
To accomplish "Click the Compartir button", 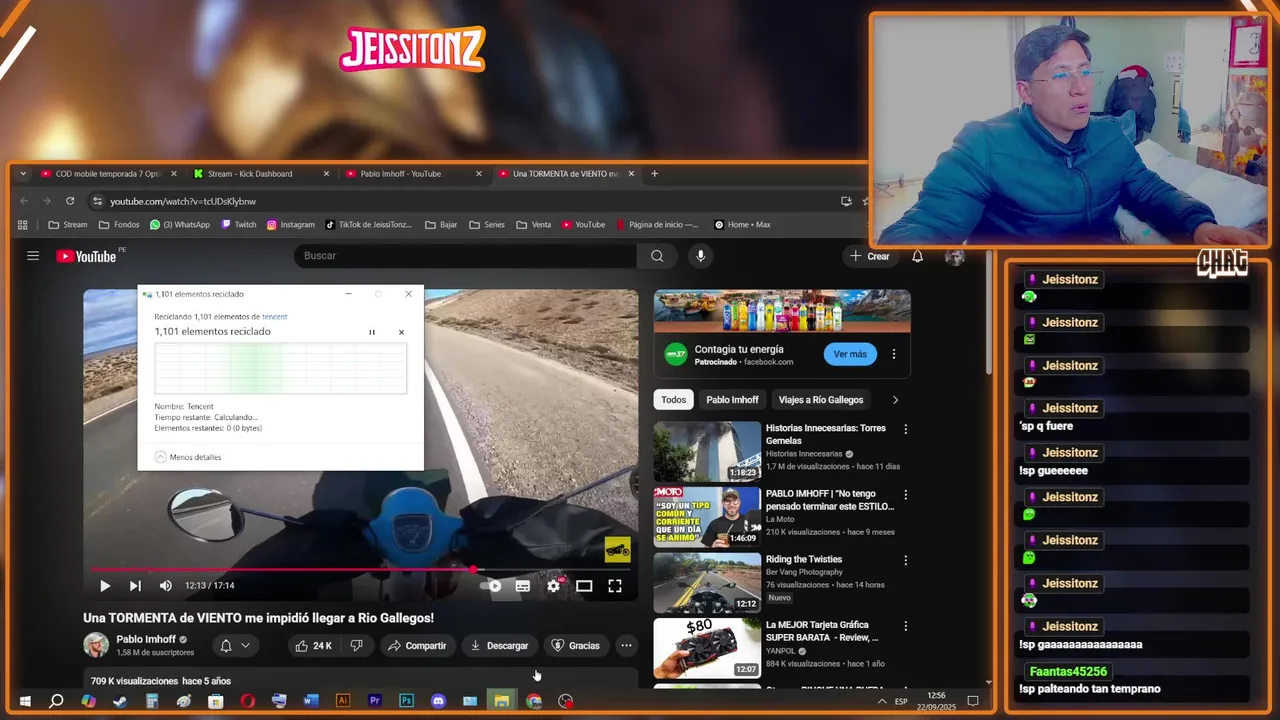I will [x=417, y=646].
